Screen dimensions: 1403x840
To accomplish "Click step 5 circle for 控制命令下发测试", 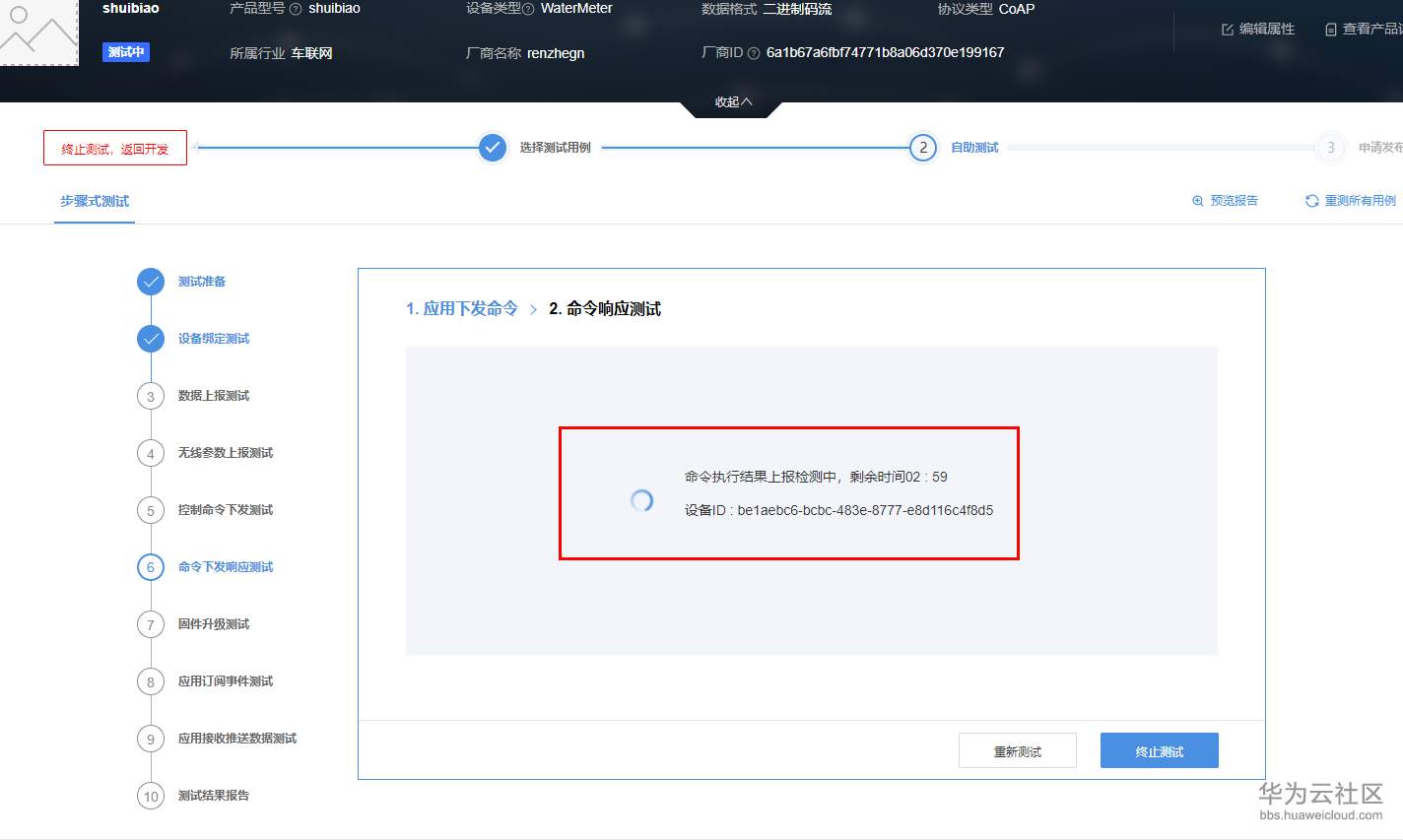I will [151, 510].
